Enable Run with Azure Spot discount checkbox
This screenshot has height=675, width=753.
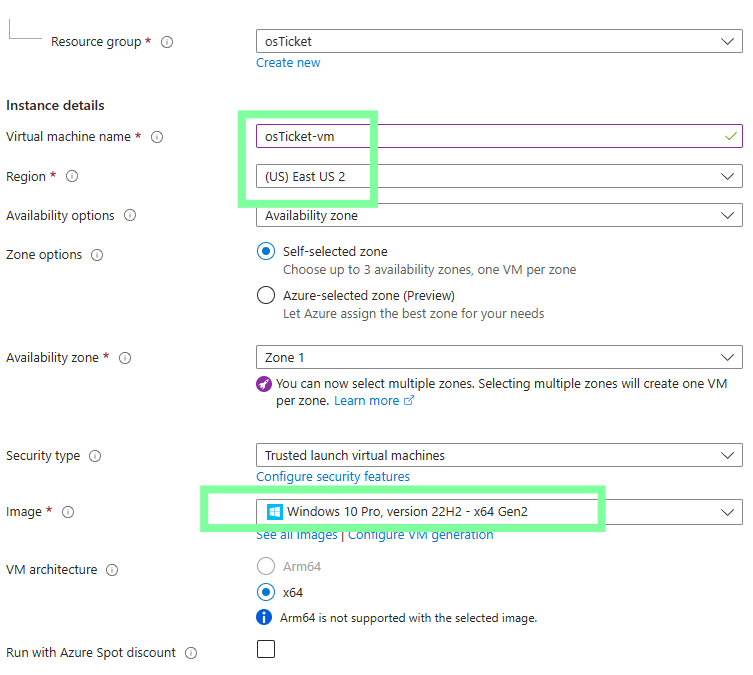tap(266, 649)
